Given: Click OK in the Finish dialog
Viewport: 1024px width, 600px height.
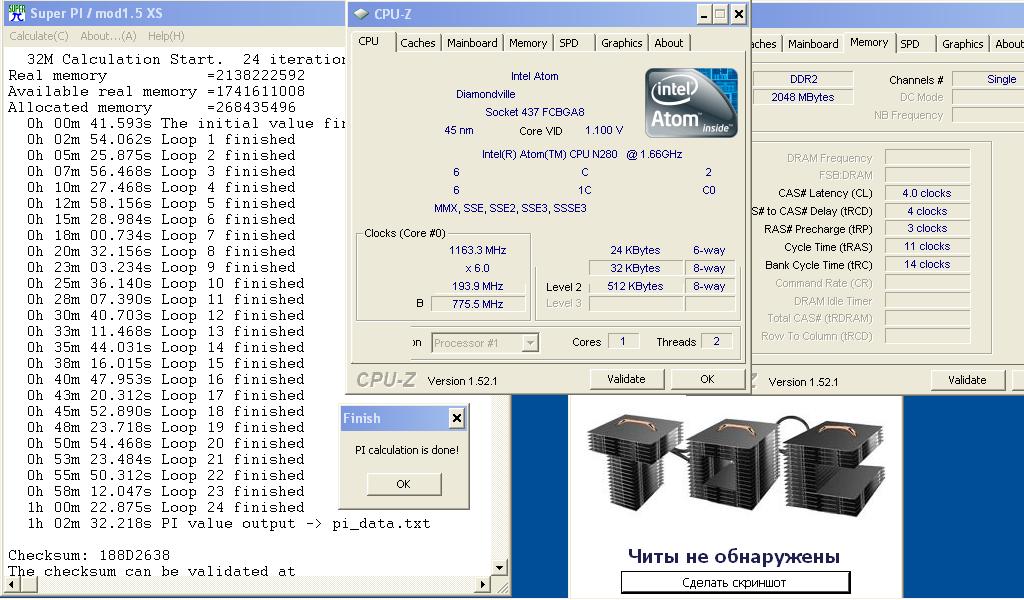Looking at the screenshot, I should pyautogui.click(x=404, y=484).
